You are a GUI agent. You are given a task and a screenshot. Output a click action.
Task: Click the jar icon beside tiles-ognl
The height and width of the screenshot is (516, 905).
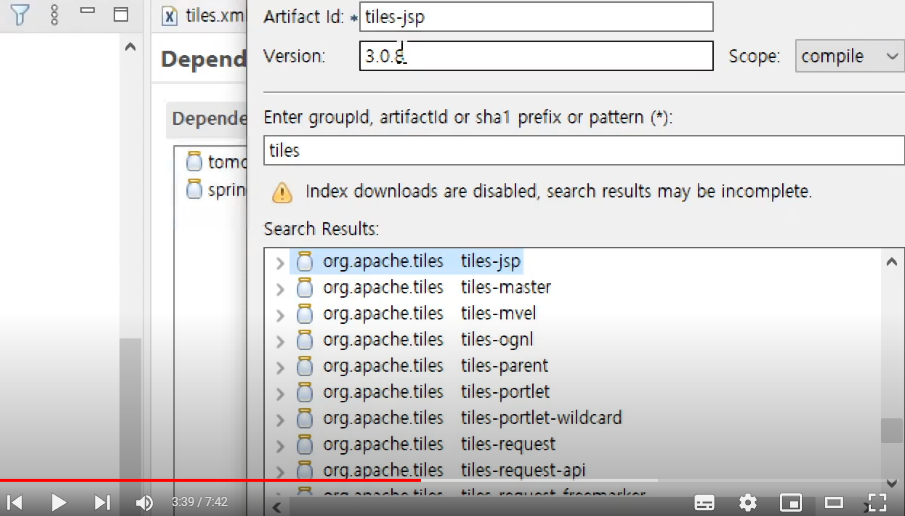304,340
